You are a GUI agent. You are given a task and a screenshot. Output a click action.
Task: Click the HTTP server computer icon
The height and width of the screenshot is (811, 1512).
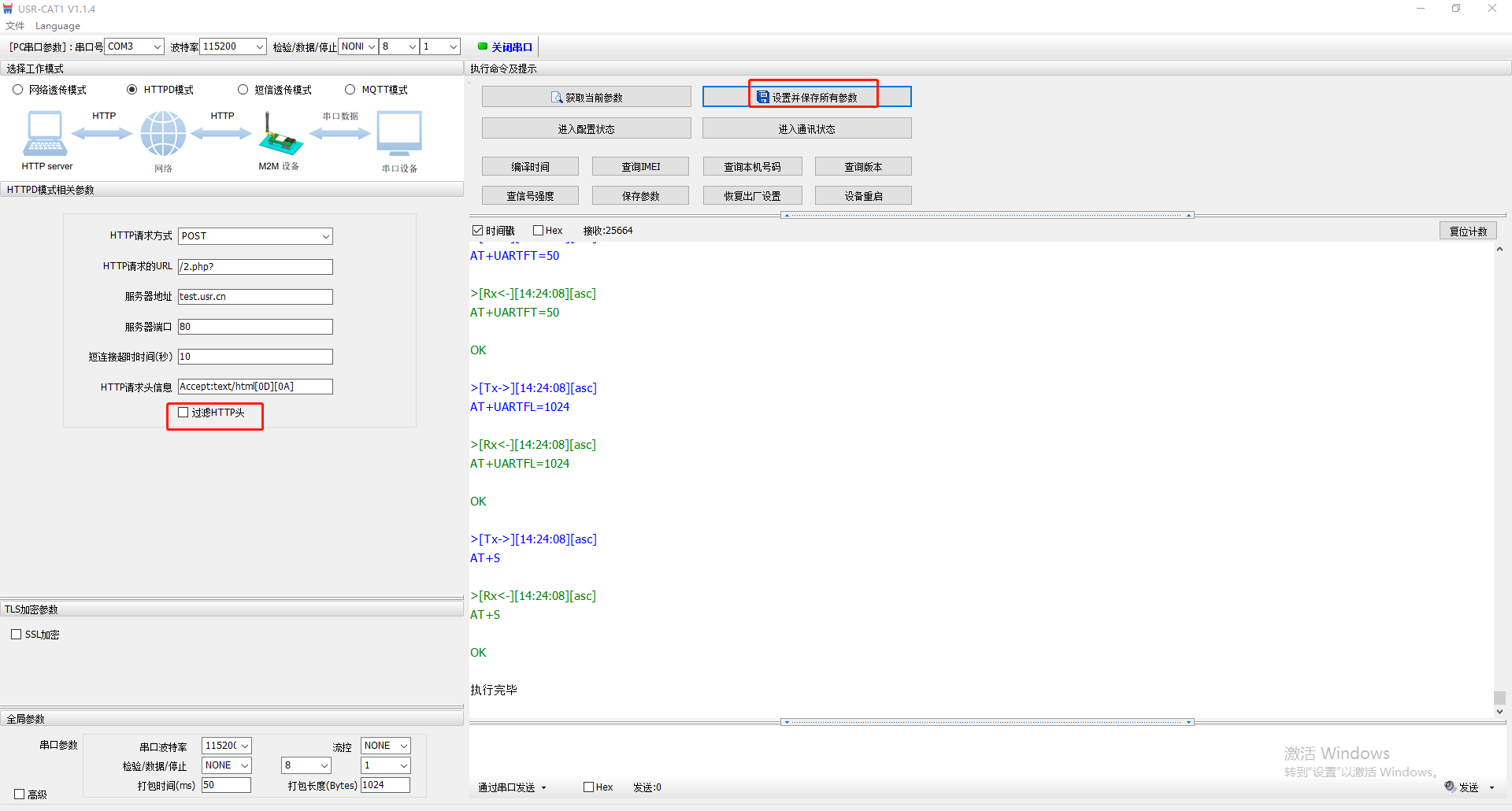45,134
